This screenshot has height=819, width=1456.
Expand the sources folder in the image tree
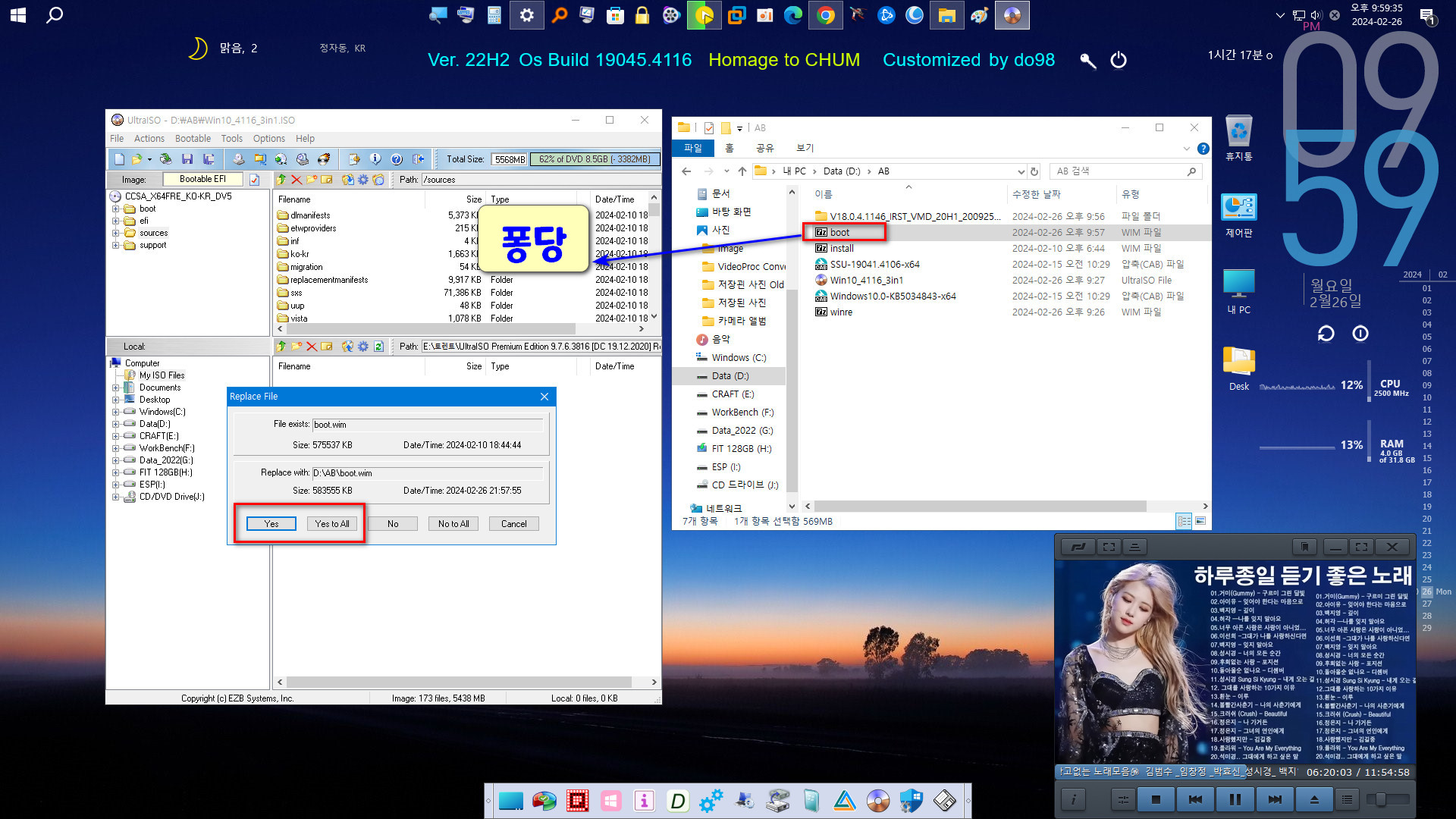point(116,233)
